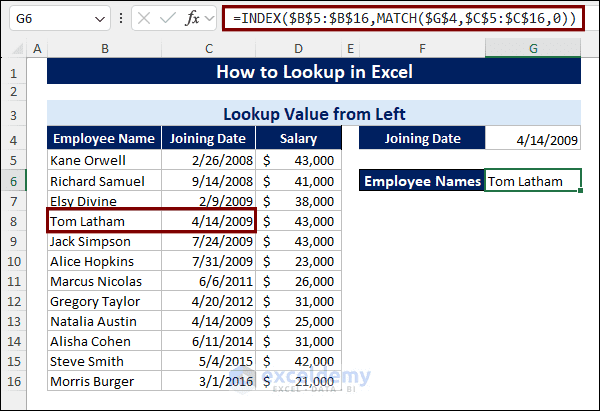Select the 'Jack Simpson' cell

coord(104,241)
